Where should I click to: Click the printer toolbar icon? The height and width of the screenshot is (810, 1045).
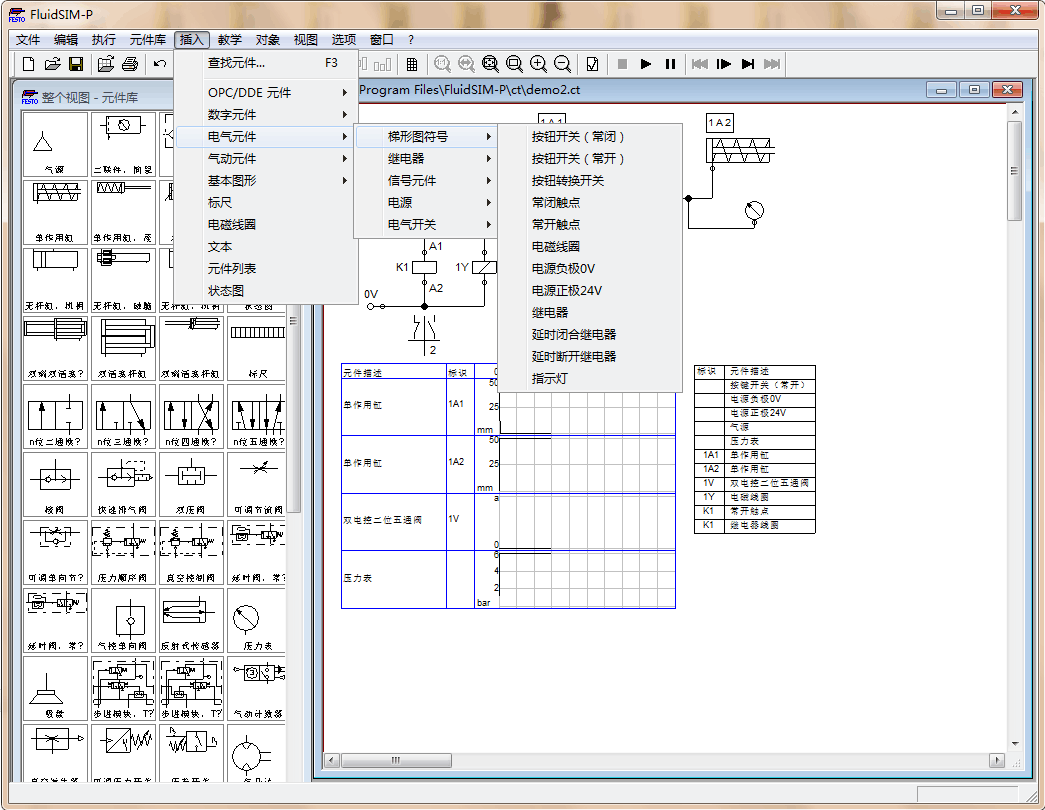pyautogui.click(x=130, y=64)
